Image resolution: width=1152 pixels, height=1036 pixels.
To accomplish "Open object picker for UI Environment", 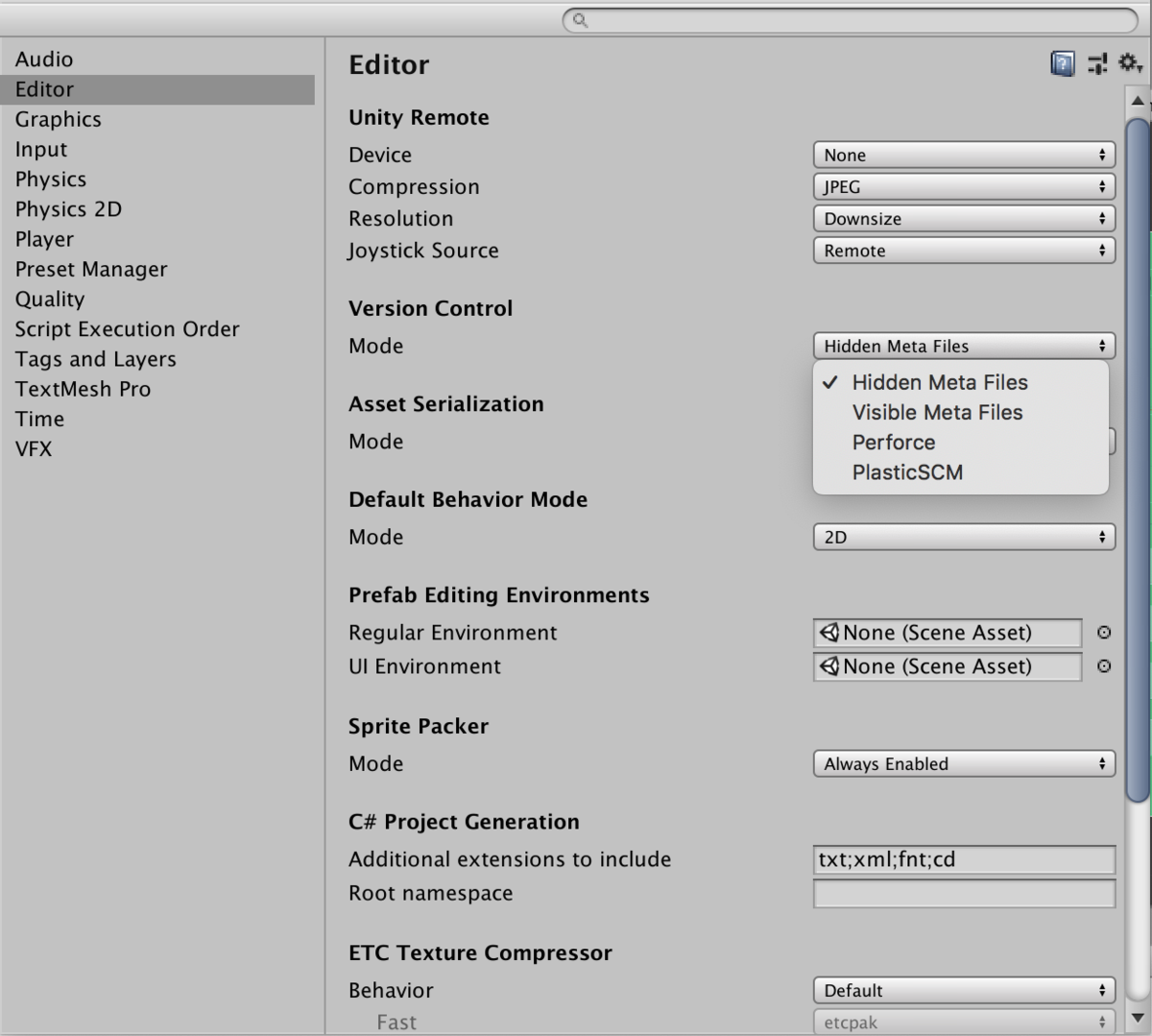I will (x=1103, y=666).
